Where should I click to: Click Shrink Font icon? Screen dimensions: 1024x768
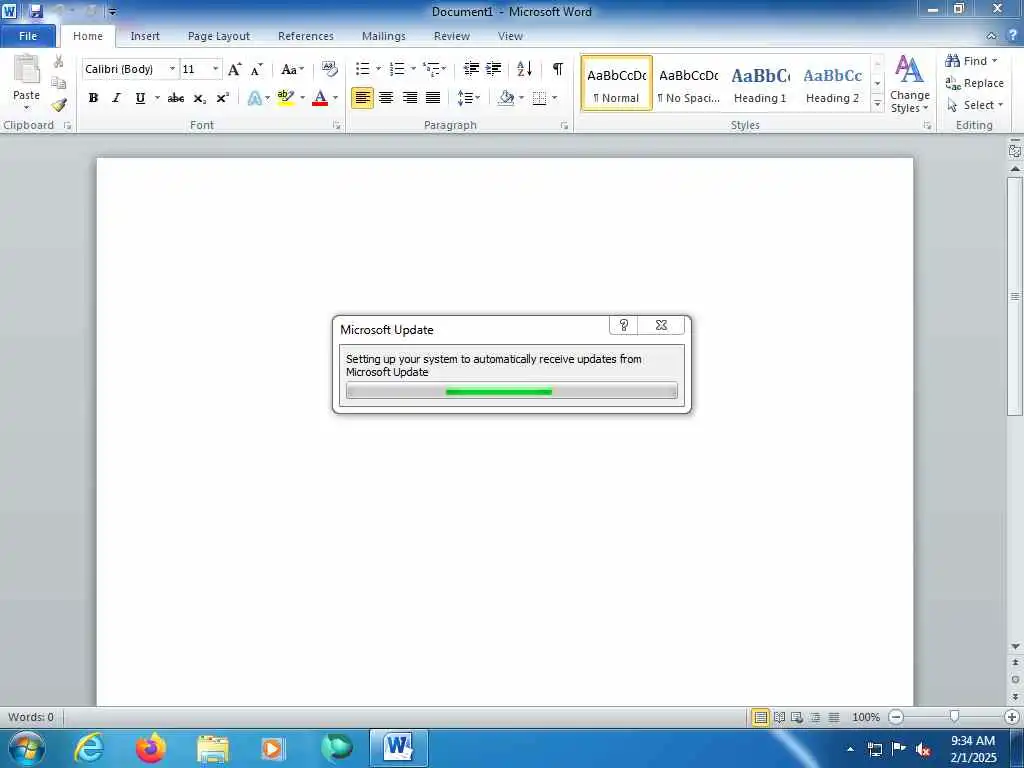[257, 69]
